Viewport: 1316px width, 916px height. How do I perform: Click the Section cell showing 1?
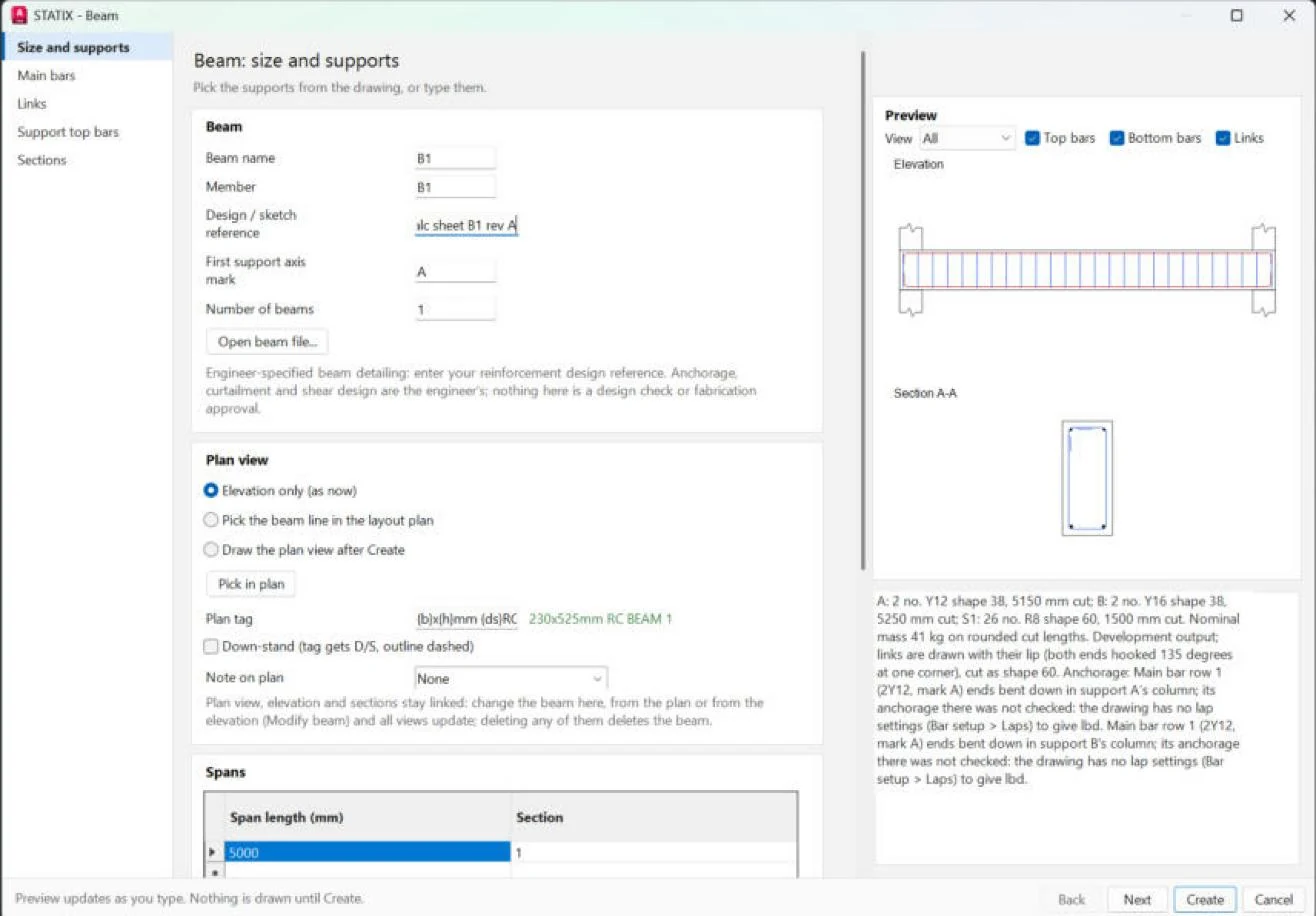click(654, 853)
